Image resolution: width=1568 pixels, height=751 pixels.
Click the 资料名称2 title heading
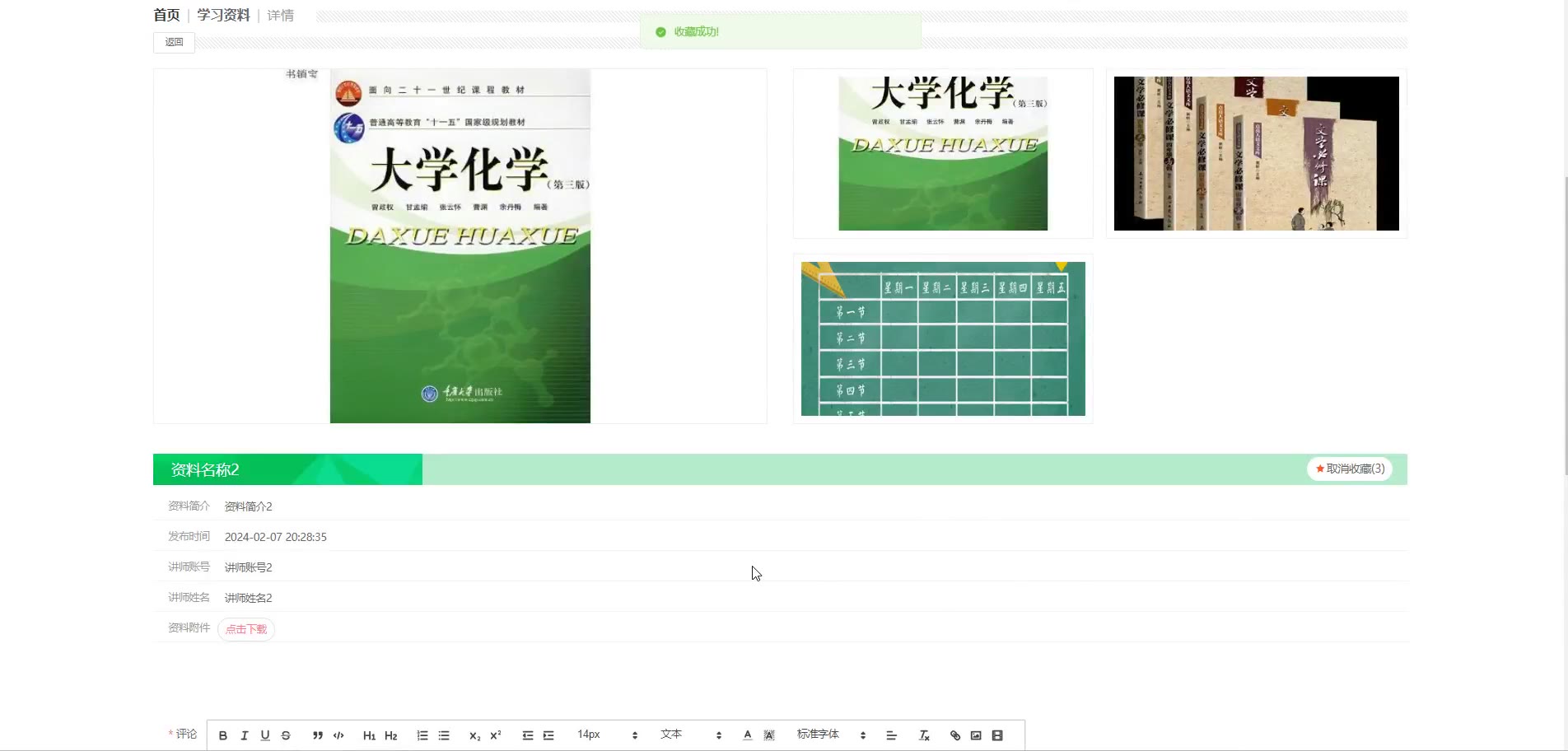pyautogui.click(x=205, y=469)
